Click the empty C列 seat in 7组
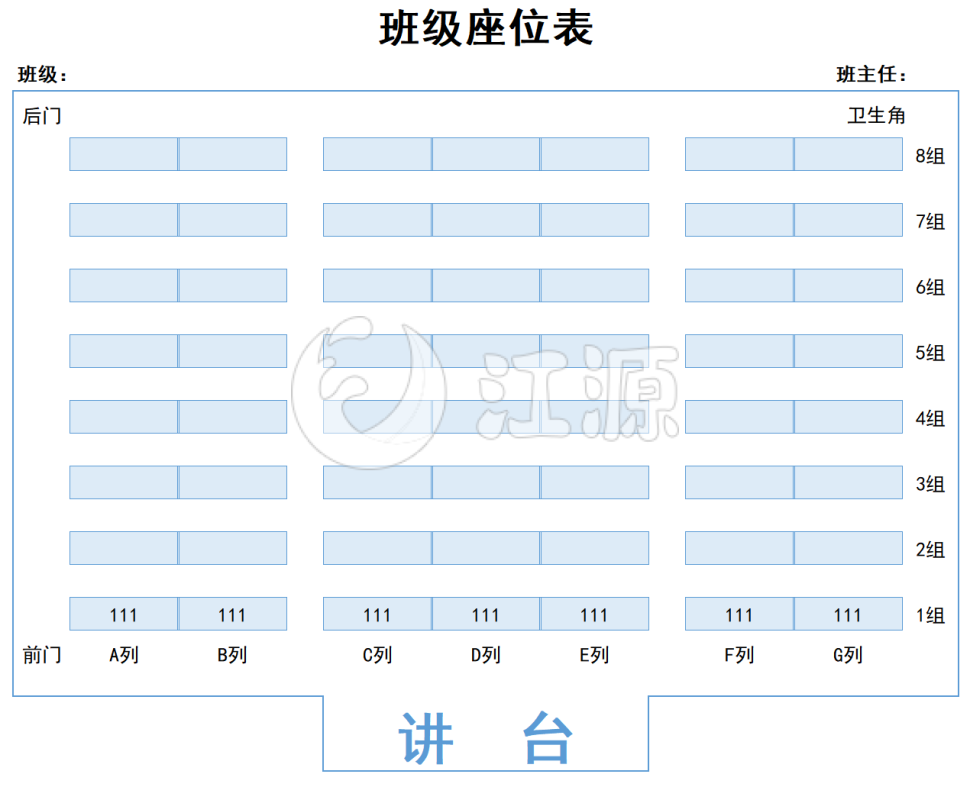970x787 pixels. 377,220
